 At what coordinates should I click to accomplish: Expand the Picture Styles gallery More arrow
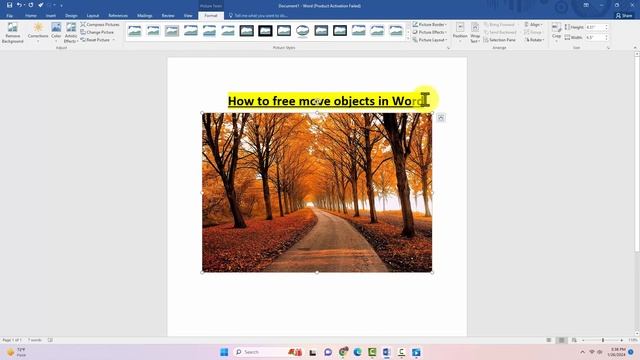pos(408,38)
